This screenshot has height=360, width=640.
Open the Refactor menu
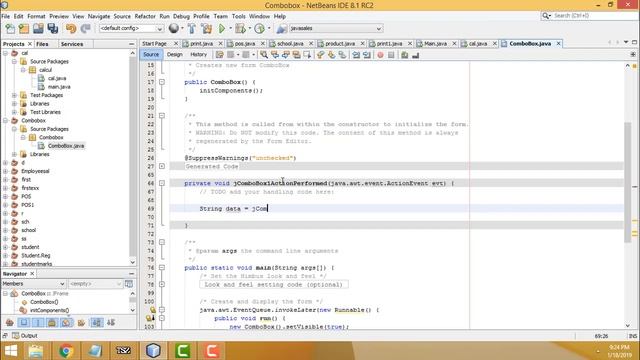145,16
